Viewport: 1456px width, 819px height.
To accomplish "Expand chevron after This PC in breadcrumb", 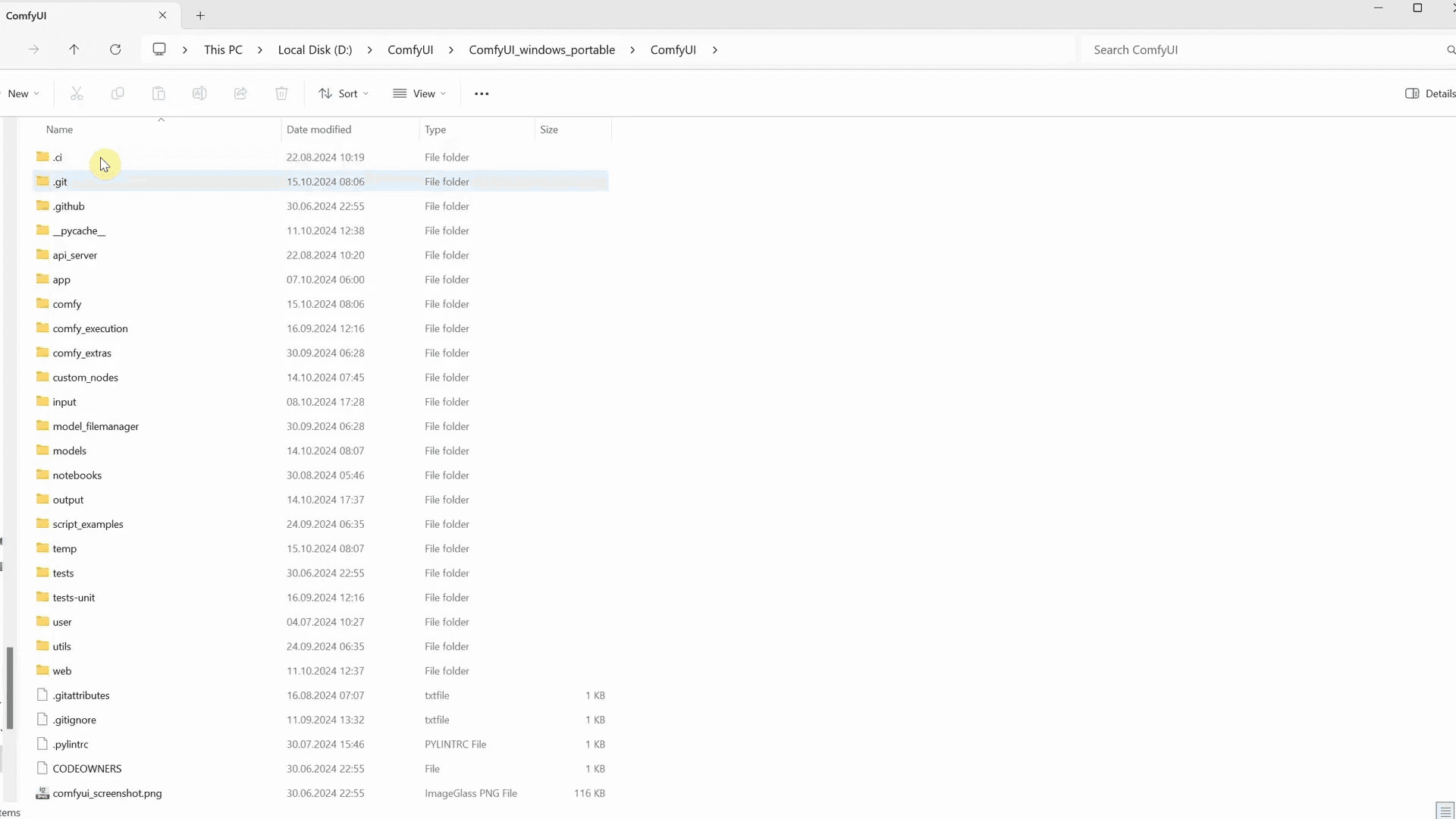I will click(260, 50).
